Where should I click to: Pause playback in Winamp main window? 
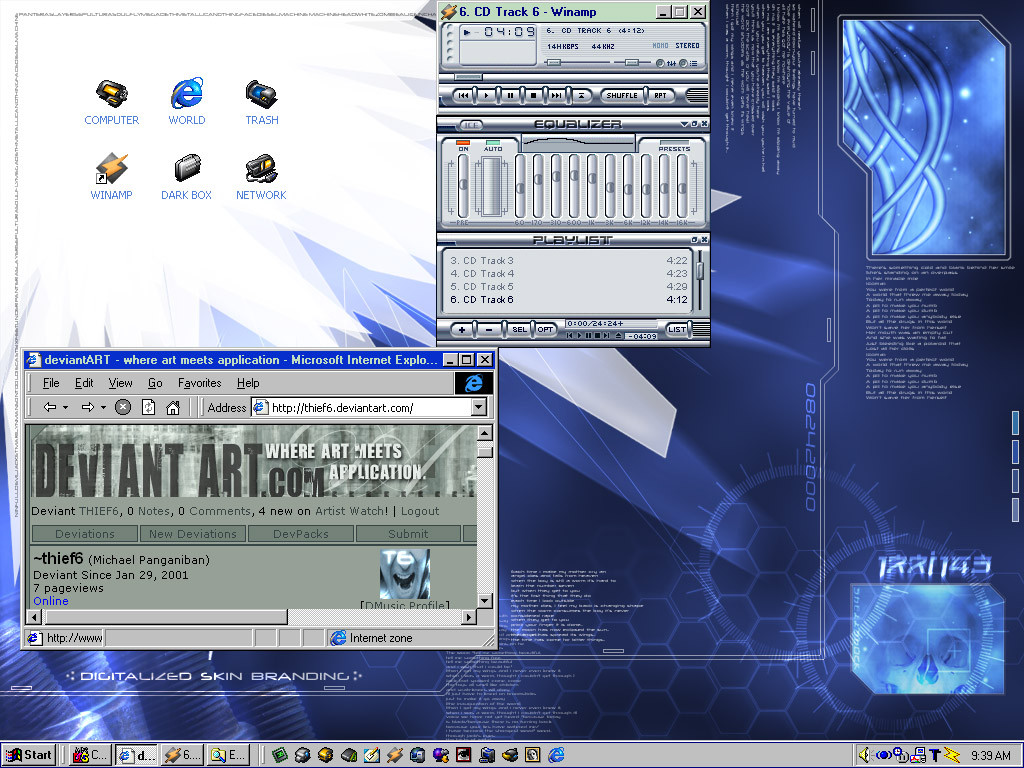(510, 95)
